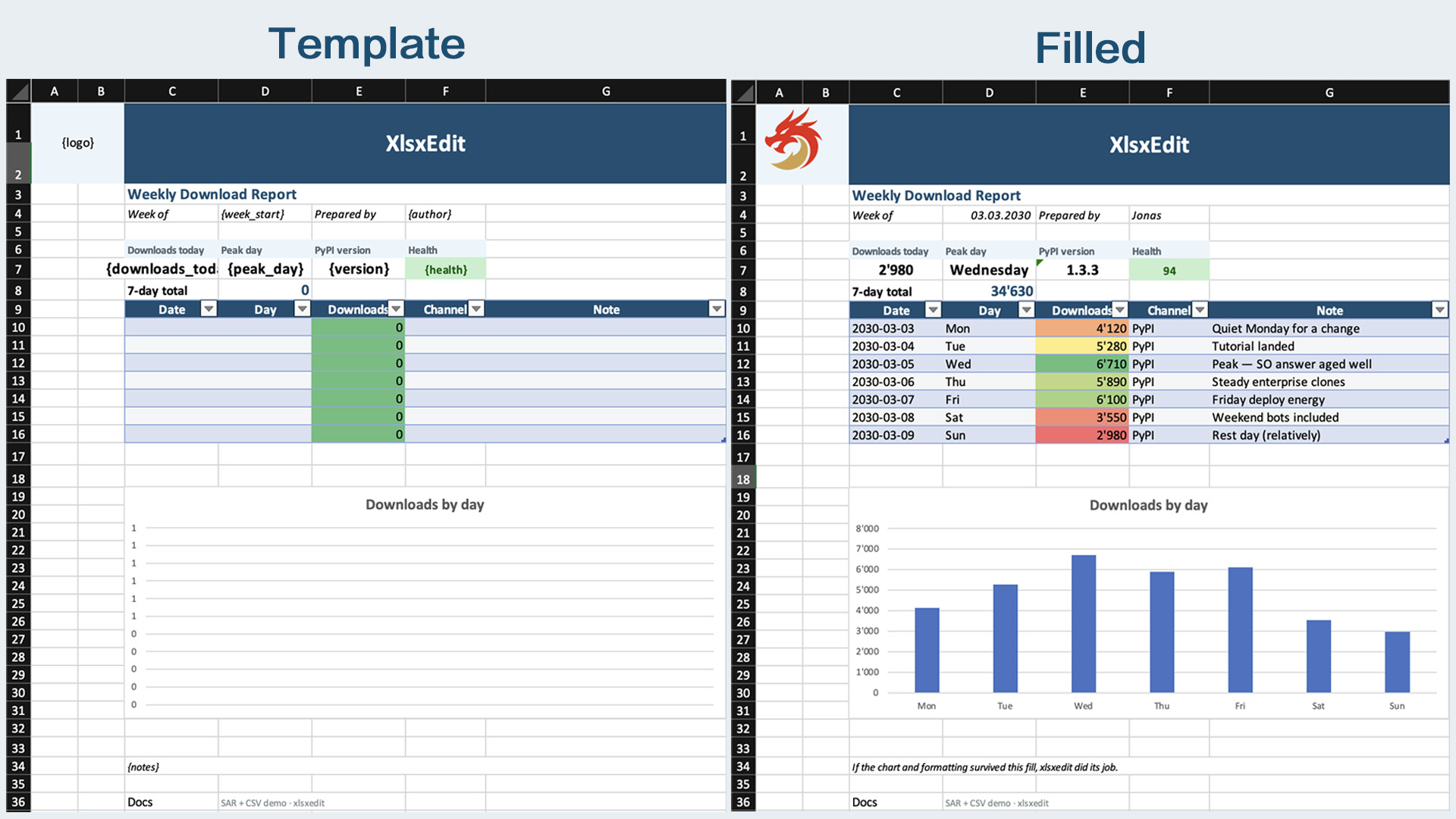This screenshot has width=1456, height=819.
Task: Select row 18 header in Filled sheet
Action: click(x=743, y=479)
